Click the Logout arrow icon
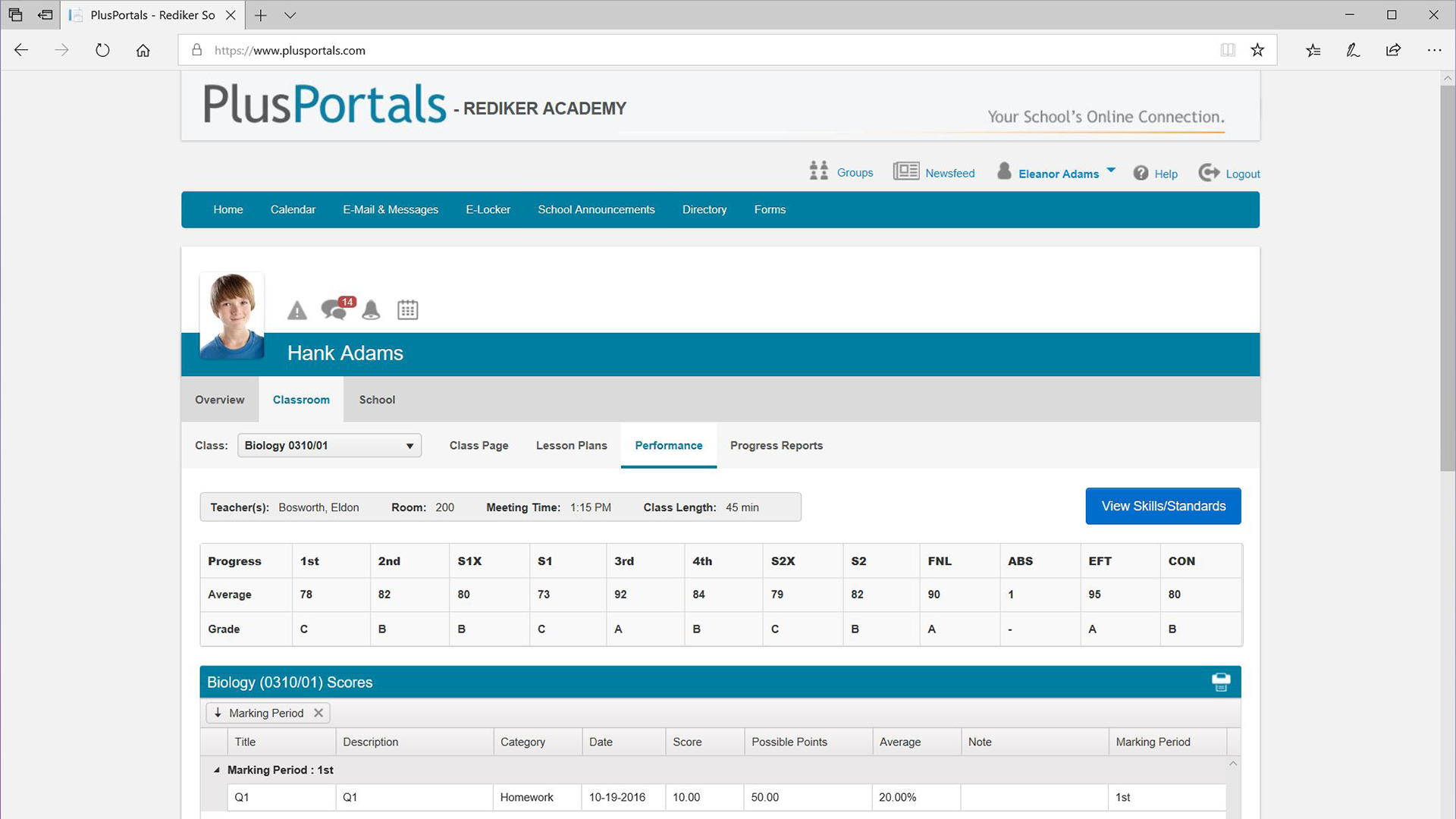The height and width of the screenshot is (819, 1456). pyautogui.click(x=1209, y=172)
